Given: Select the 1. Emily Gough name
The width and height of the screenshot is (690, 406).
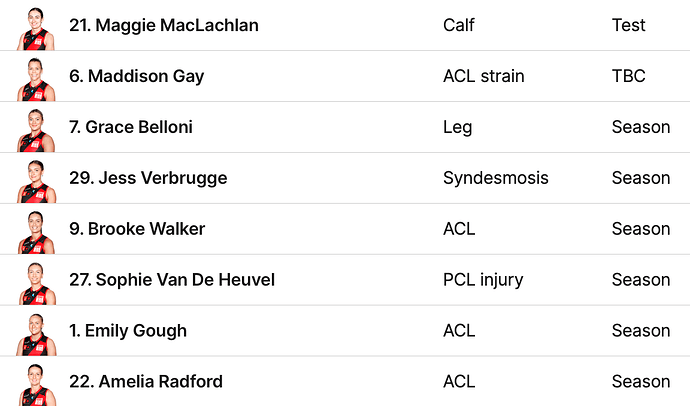Looking at the screenshot, I should [128, 331].
